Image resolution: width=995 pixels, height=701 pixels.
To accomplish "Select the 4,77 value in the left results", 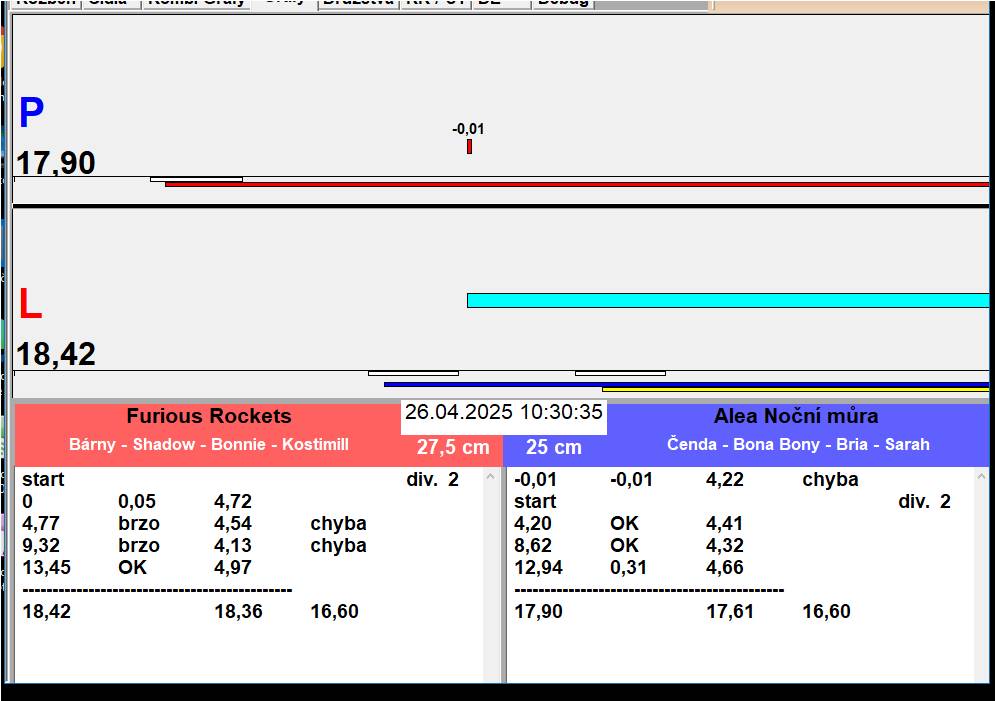I will 41,524.
